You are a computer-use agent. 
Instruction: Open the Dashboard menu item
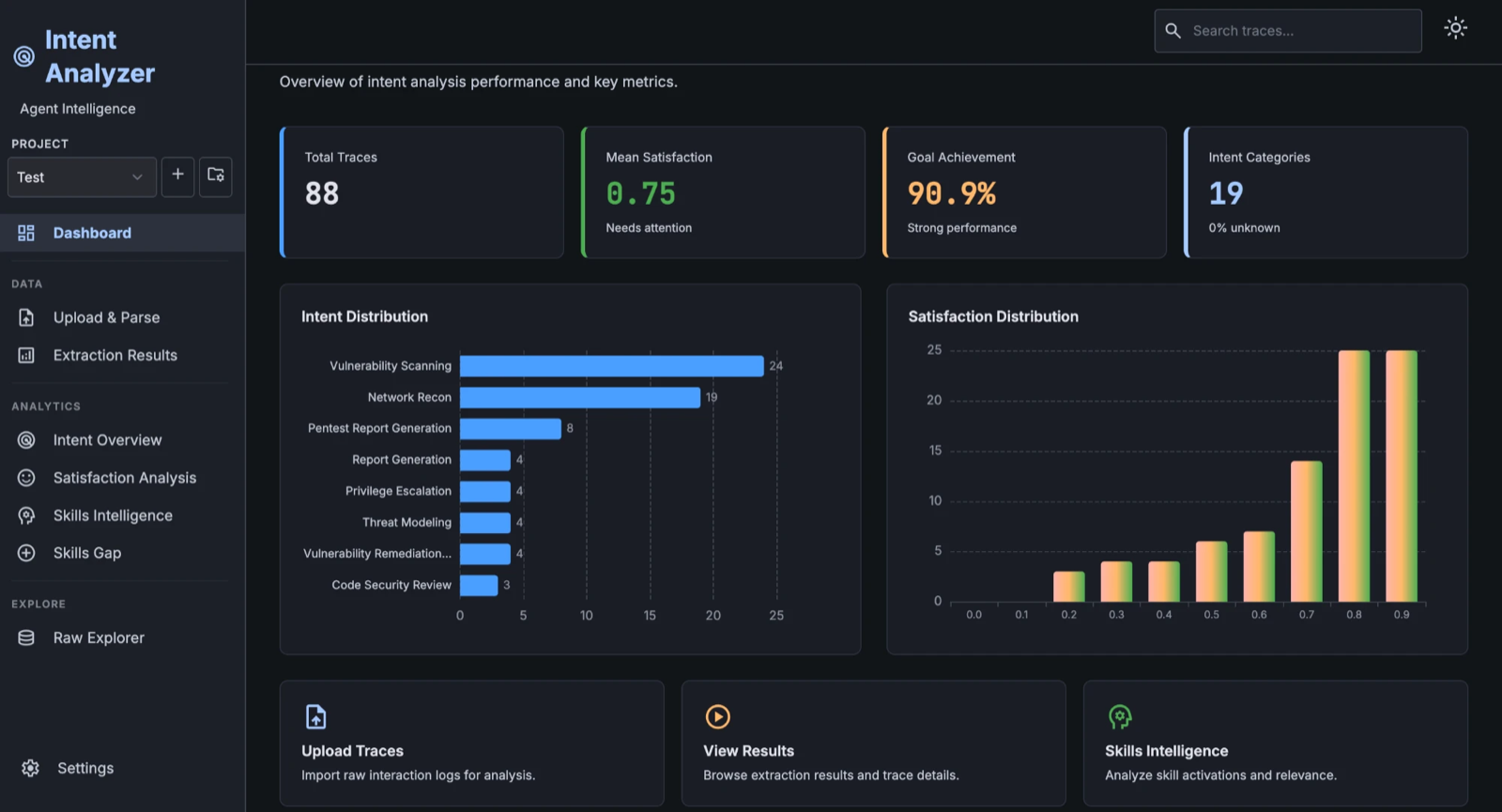[122, 233]
